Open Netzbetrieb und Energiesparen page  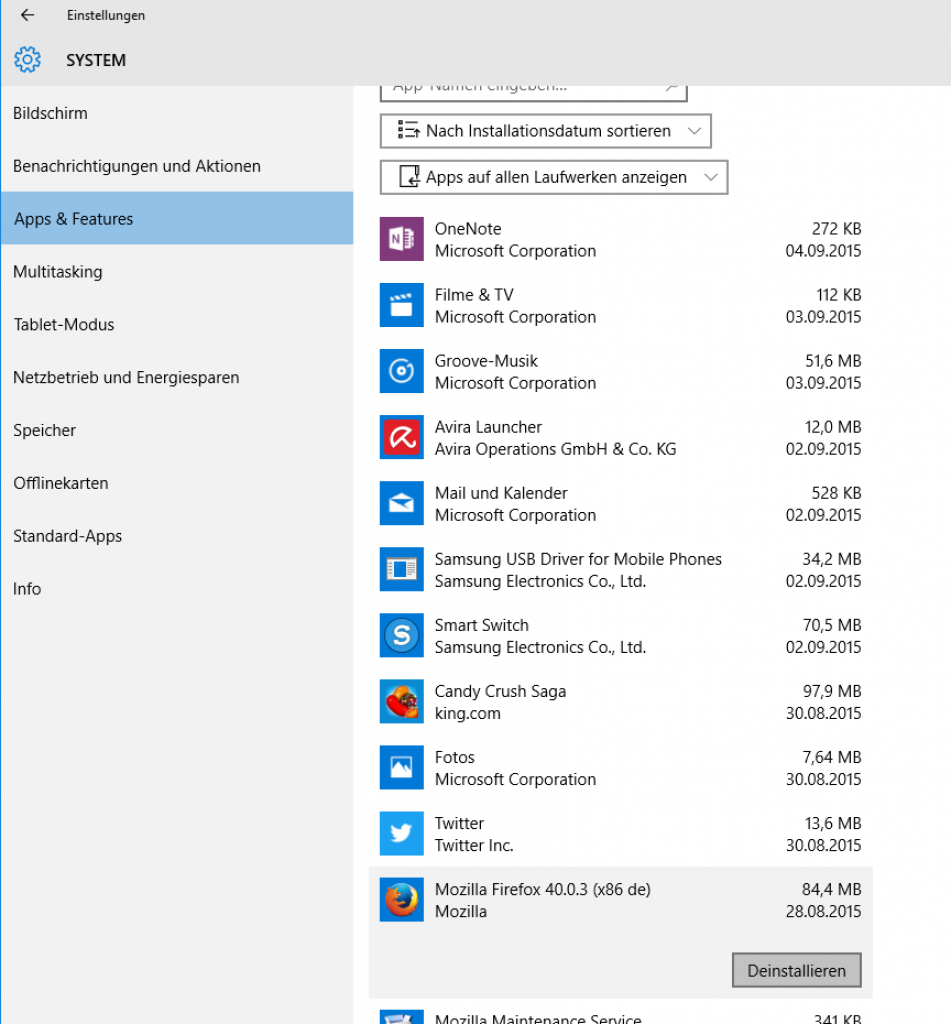coord(176,377)
